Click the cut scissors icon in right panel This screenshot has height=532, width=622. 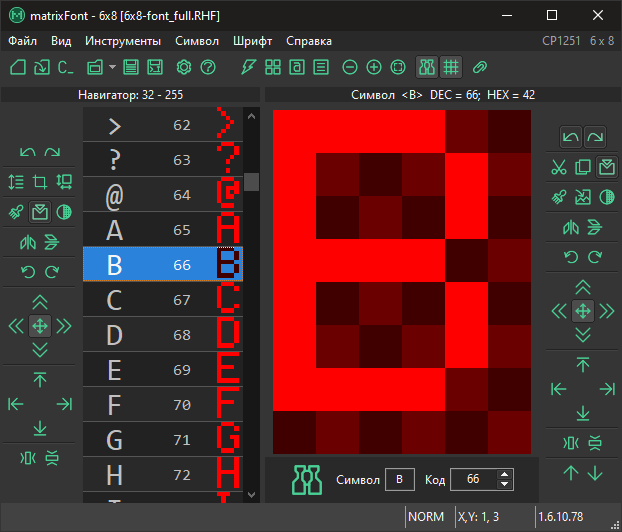(x=559, y=167)
